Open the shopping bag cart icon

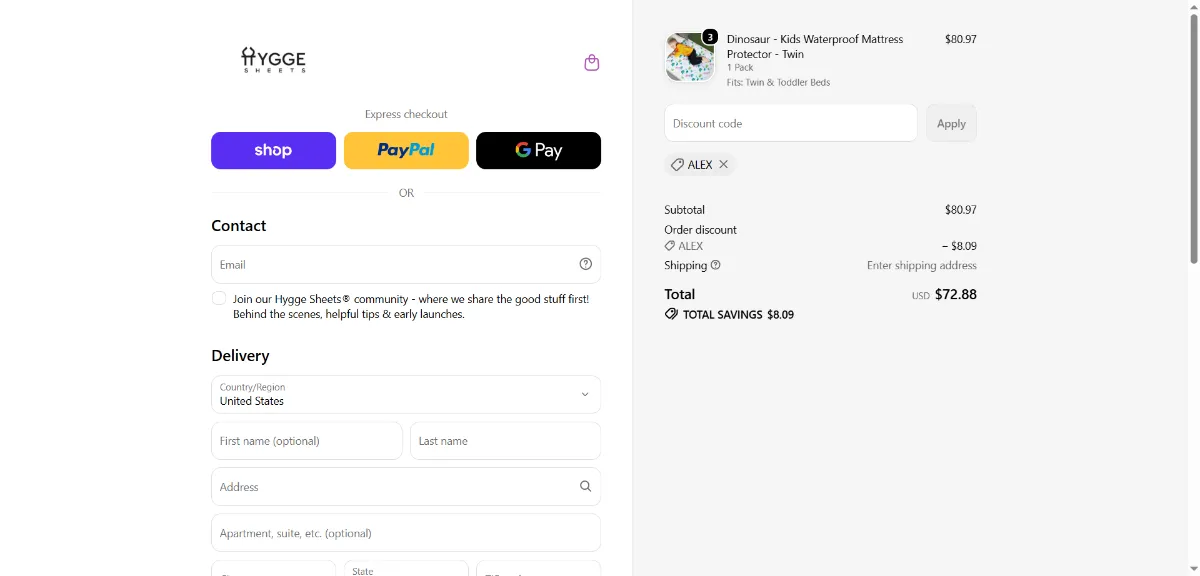(592, 62)
